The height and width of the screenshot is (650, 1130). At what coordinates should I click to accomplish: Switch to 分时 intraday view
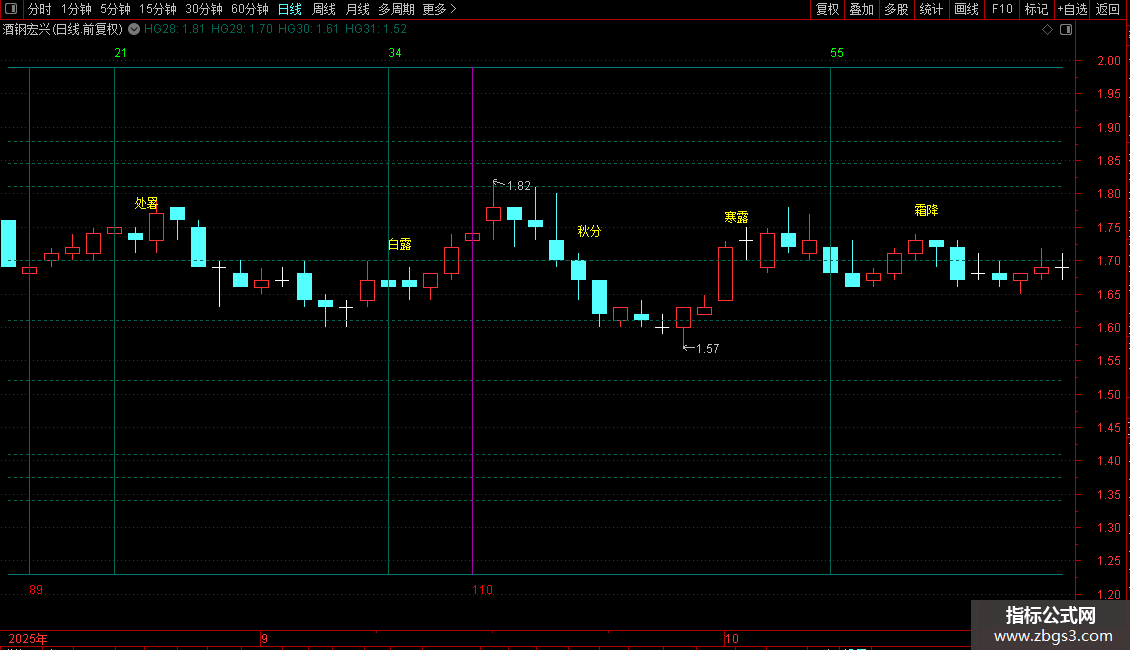tap(40, 9)
